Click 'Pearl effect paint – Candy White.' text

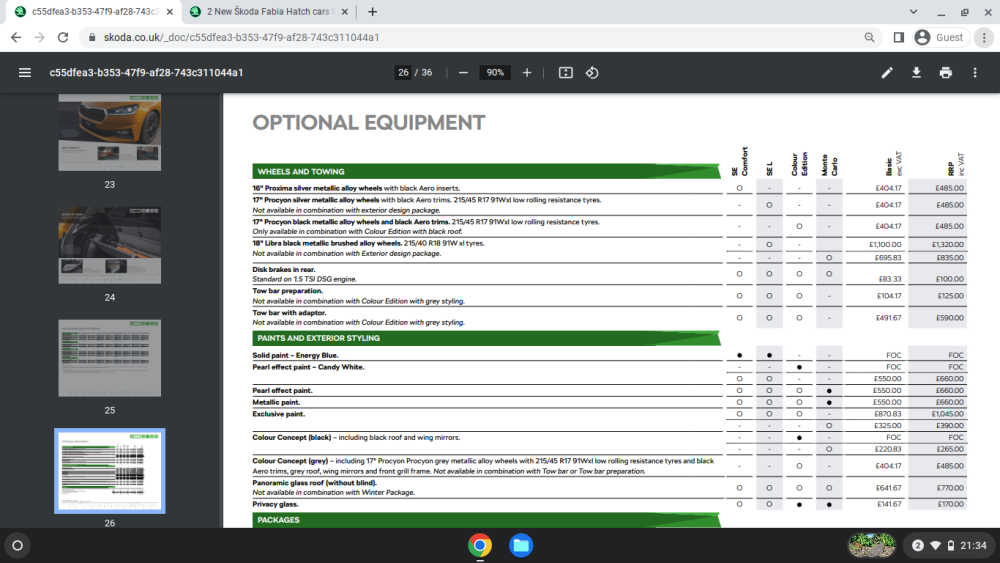click(x=308, y=367)
